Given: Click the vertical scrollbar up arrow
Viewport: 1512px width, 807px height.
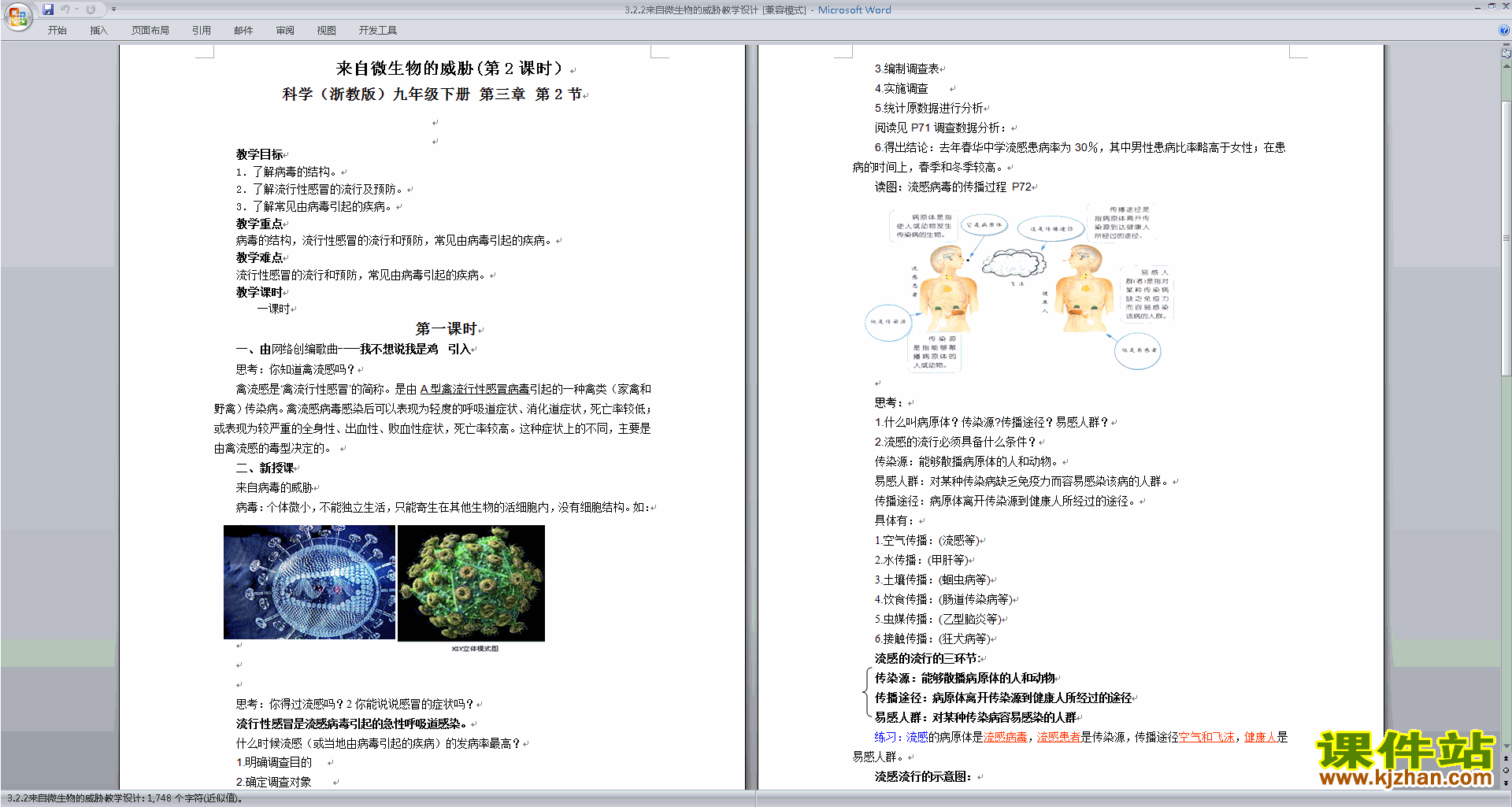Looking at the screenshot, I should coord(1506,66).
